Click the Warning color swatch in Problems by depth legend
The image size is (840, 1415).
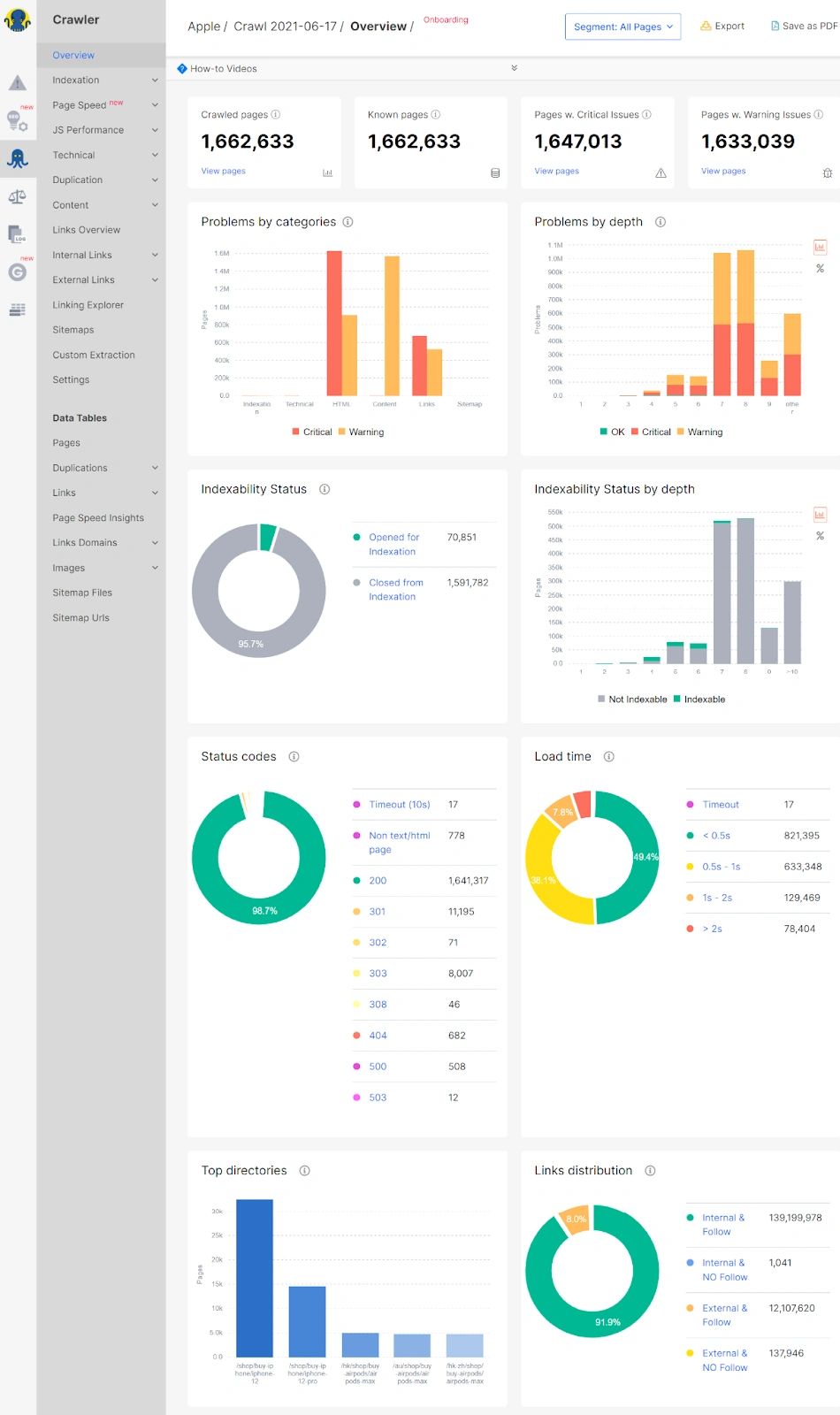tap(681, 432)
